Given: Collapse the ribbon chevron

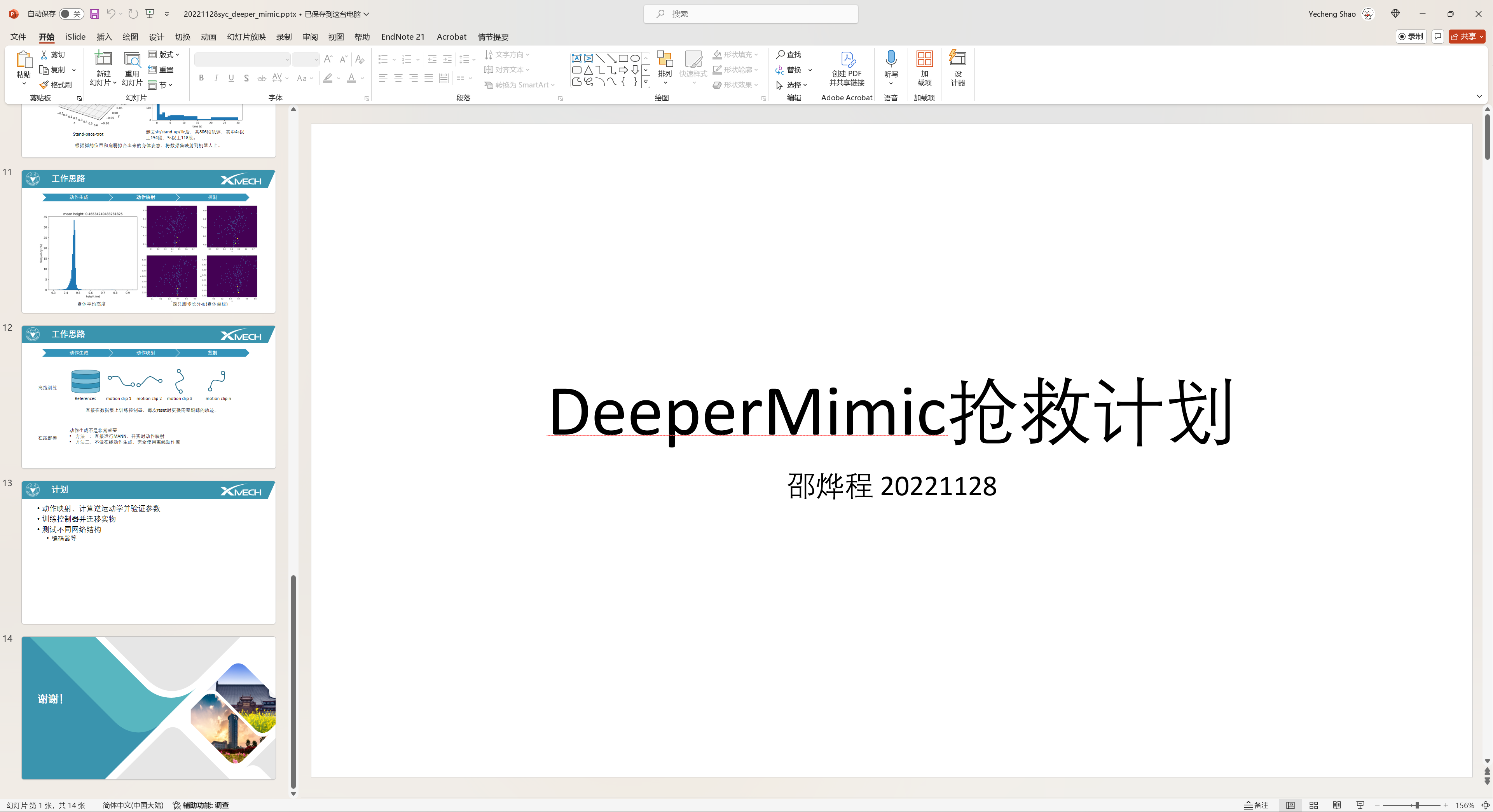Looking at the screenshot, I should tap(1479, 96).
